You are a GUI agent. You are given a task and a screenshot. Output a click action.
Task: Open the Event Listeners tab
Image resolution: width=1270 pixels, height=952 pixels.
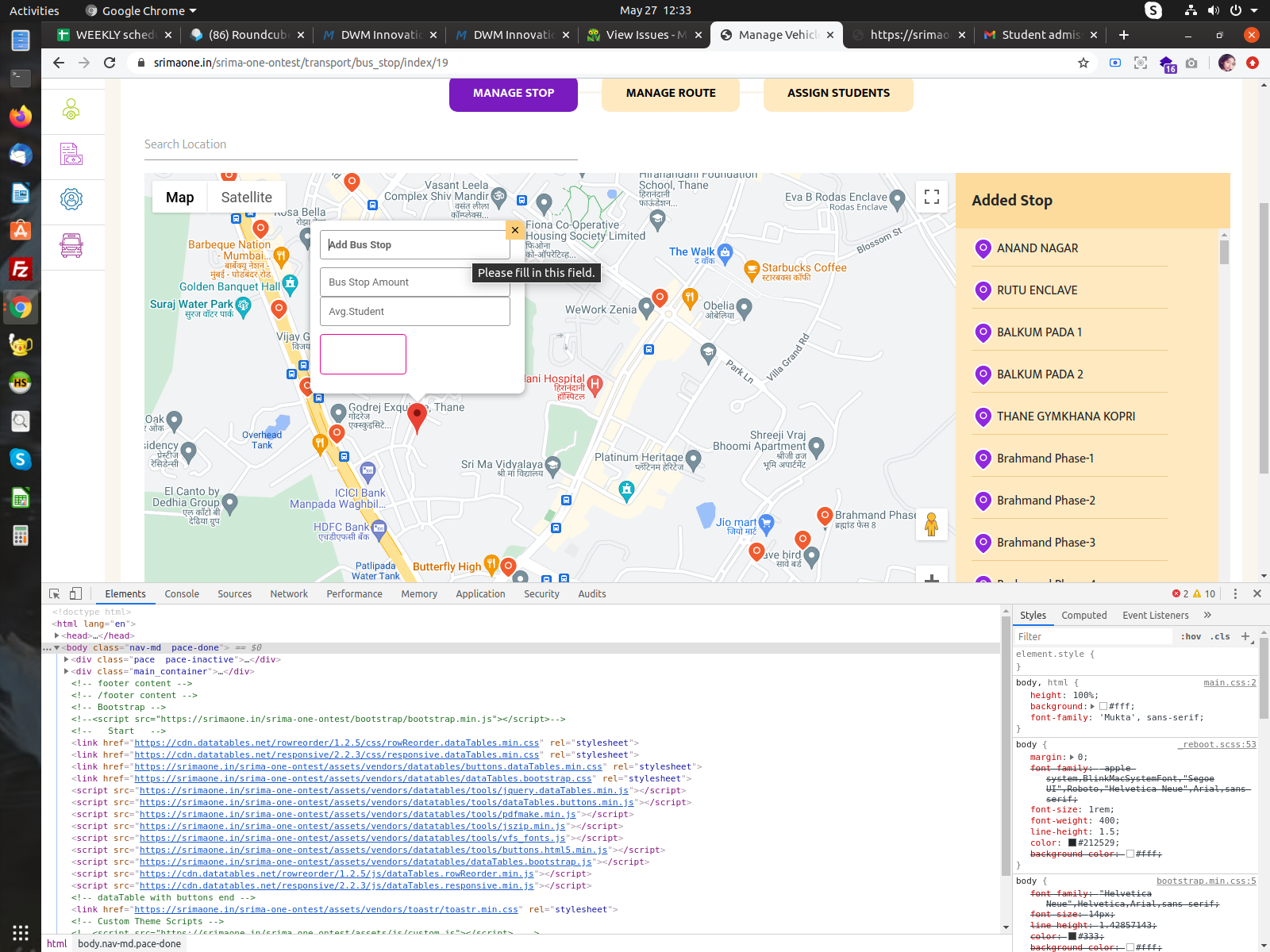pyautogui.click(x=1156, y=615)
